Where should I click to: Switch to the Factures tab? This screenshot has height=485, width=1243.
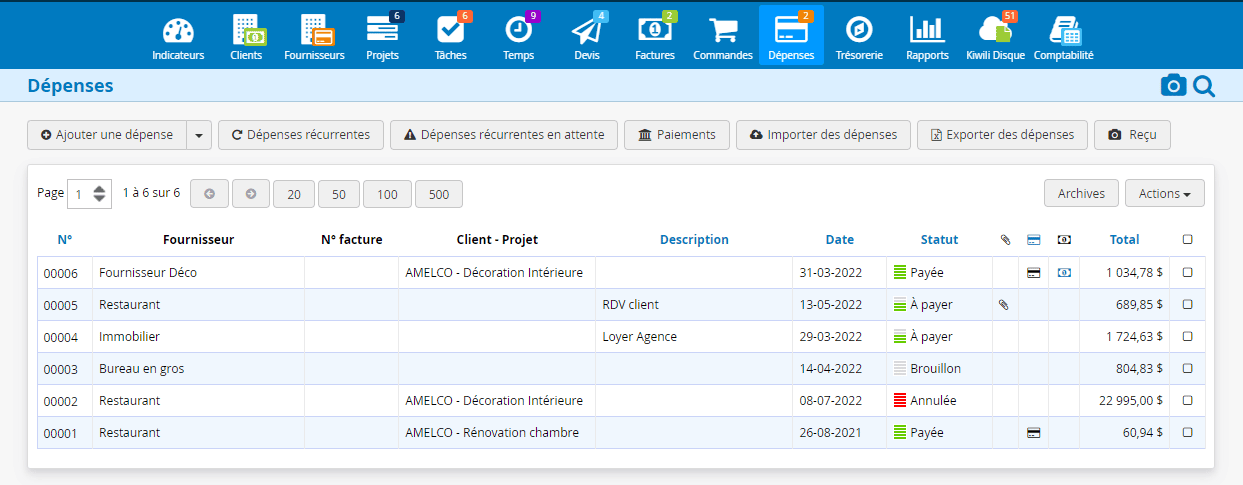[655, 37]
